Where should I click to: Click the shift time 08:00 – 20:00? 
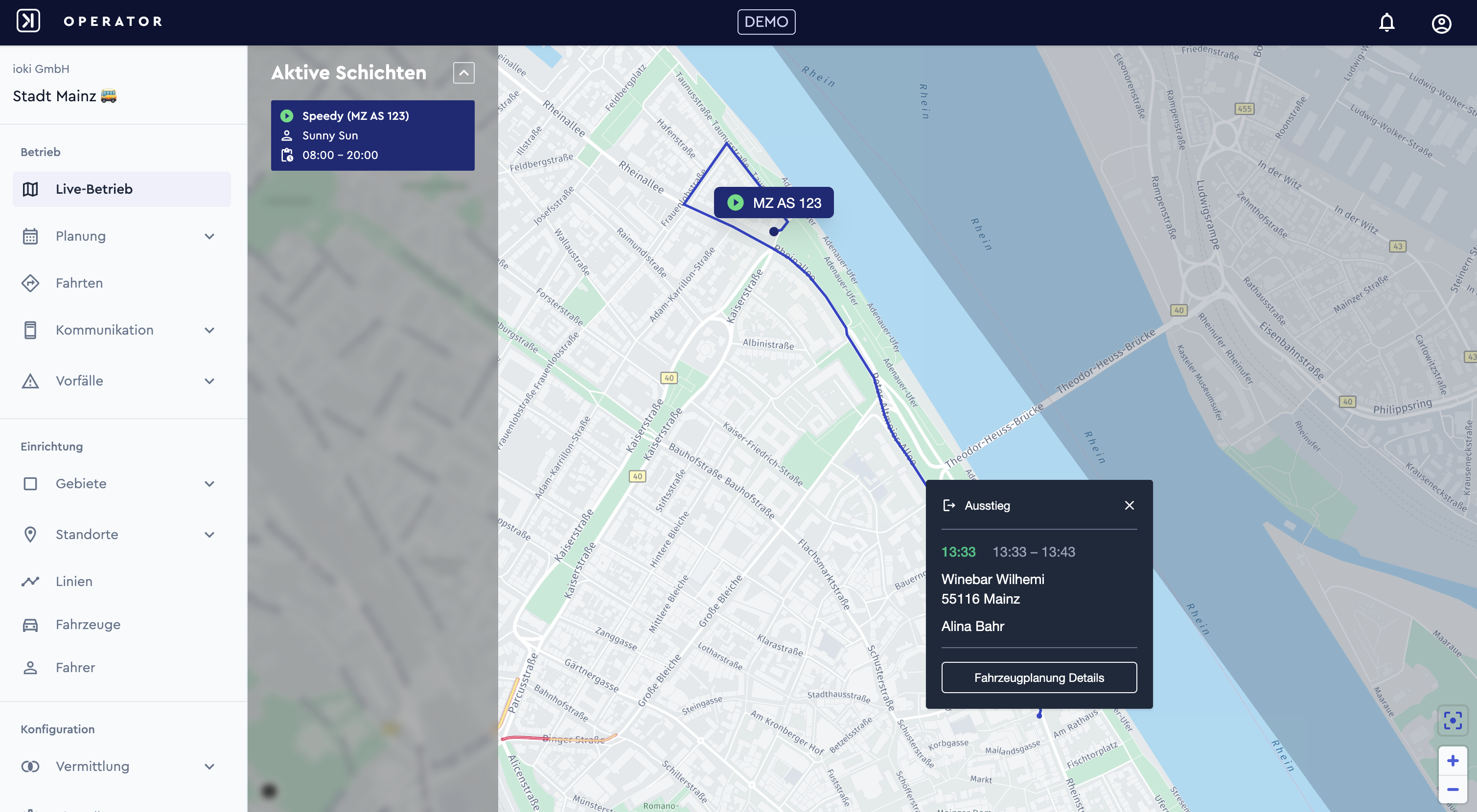[x=340, y=155]
